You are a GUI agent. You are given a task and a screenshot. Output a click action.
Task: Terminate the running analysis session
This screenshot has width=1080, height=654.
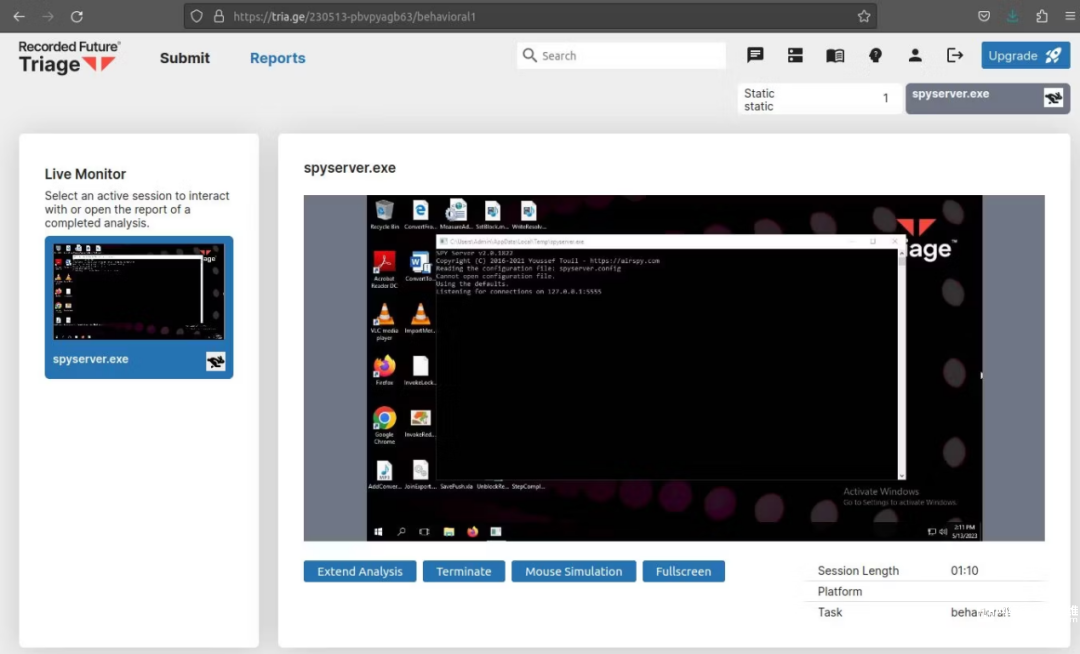point(464,571)
